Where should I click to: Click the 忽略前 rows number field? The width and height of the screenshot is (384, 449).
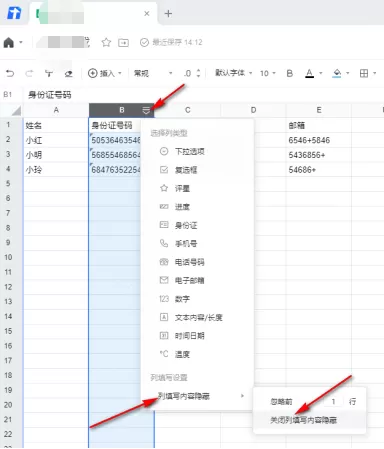(333, 402)
